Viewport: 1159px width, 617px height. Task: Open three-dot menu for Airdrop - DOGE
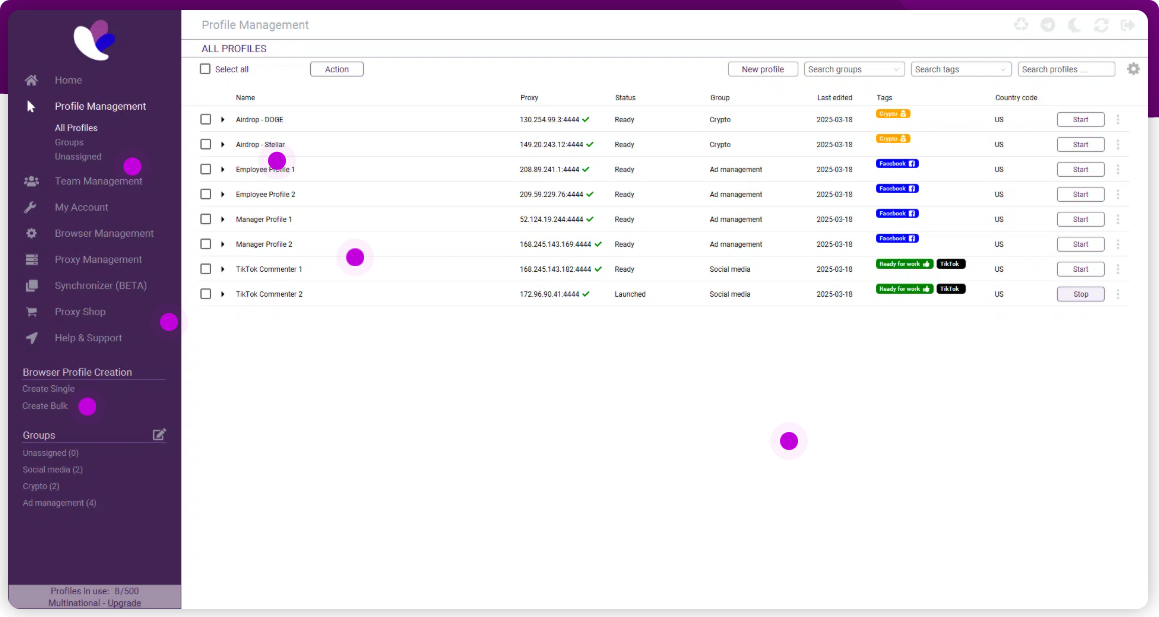1118,119
